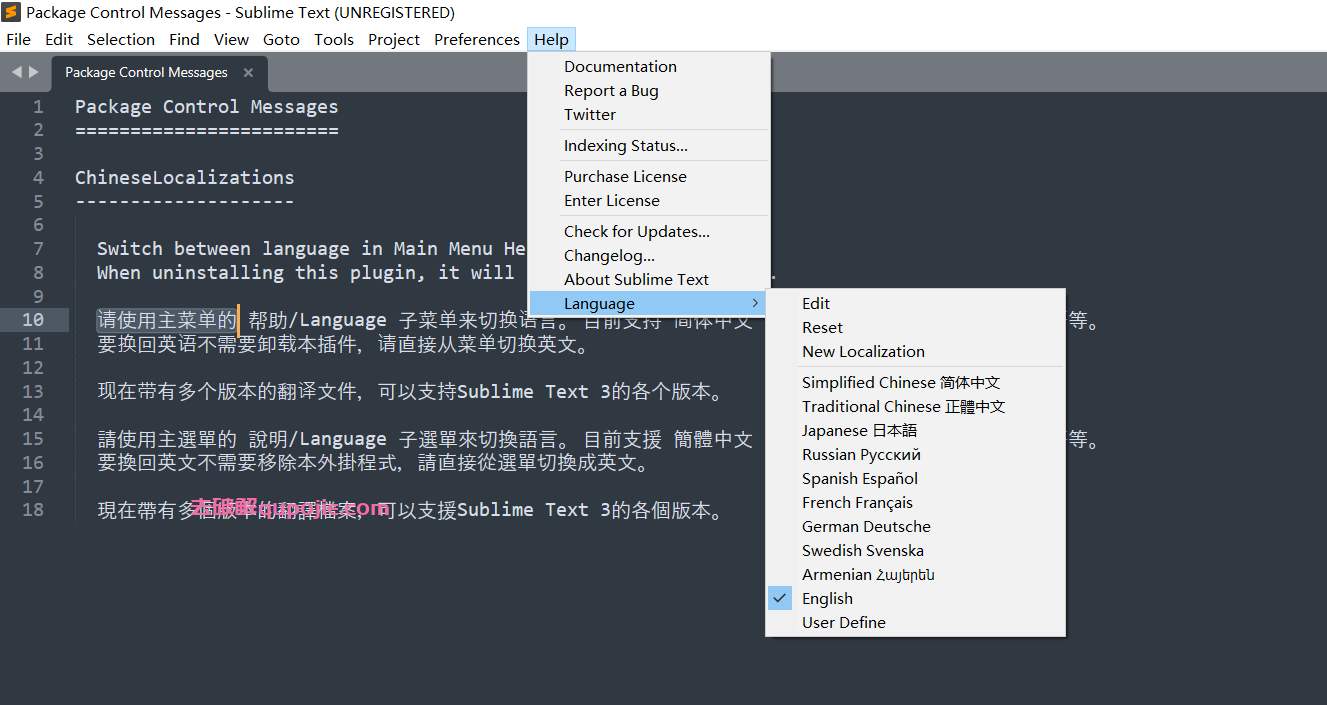Click the Sublime Text app icon in title bar

tap(12, 13)
